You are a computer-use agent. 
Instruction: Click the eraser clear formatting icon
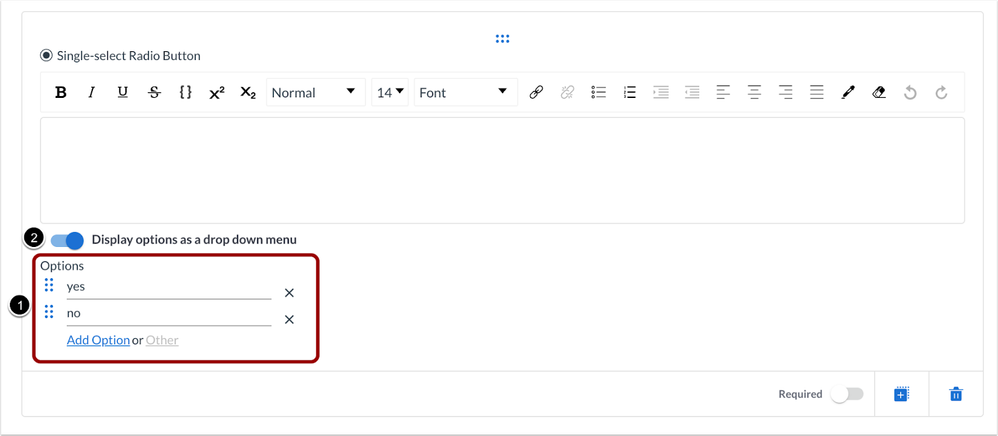click(x=879, y=93)
